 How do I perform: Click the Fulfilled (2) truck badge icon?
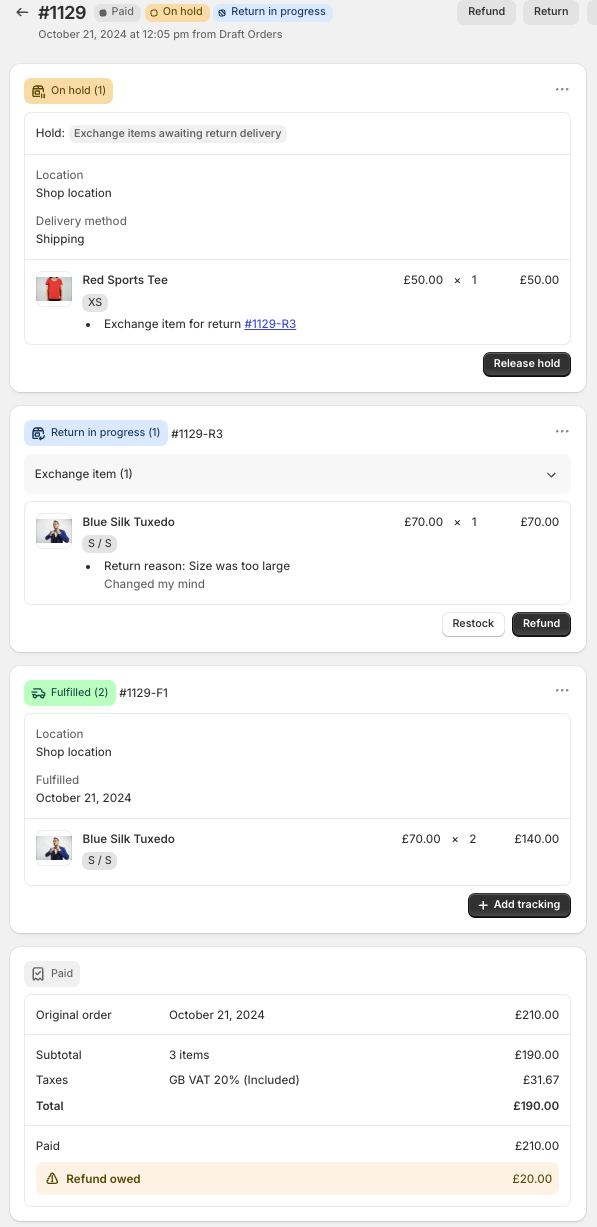click(x=38, y=692)
